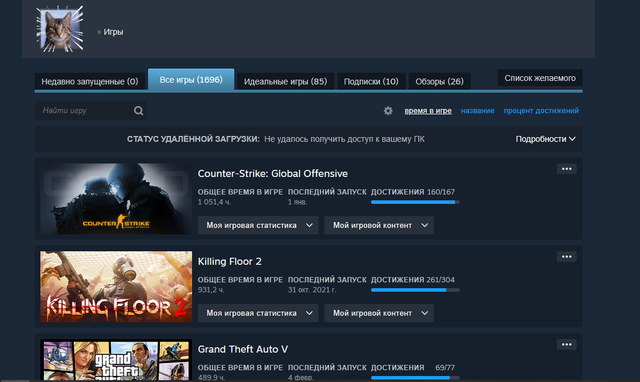Open Grand Theft Auto V title
640x382 pixels.
coord(242,349)
